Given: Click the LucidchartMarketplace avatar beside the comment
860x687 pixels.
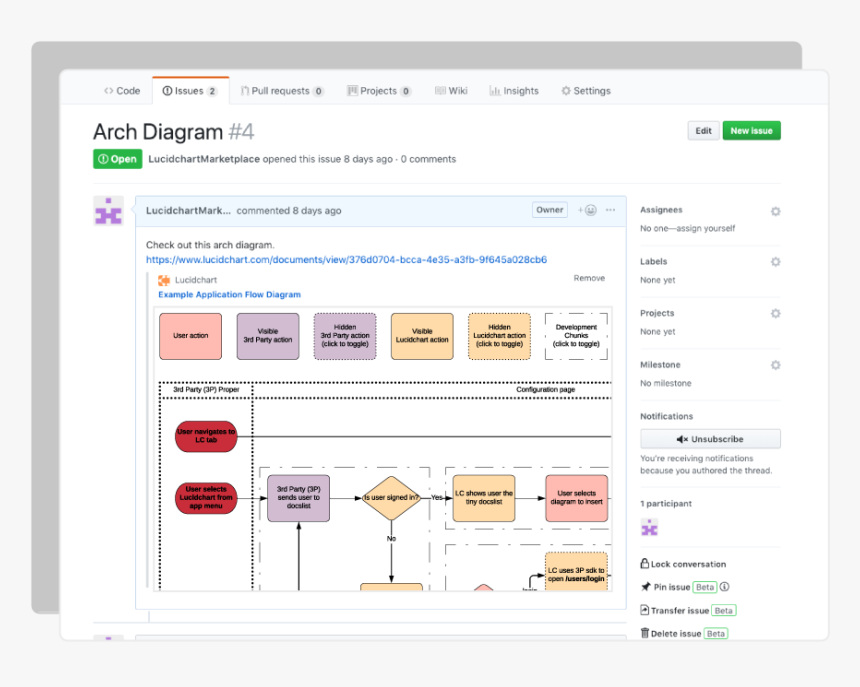Looking at the screenshot, I should tap(109, 211).
